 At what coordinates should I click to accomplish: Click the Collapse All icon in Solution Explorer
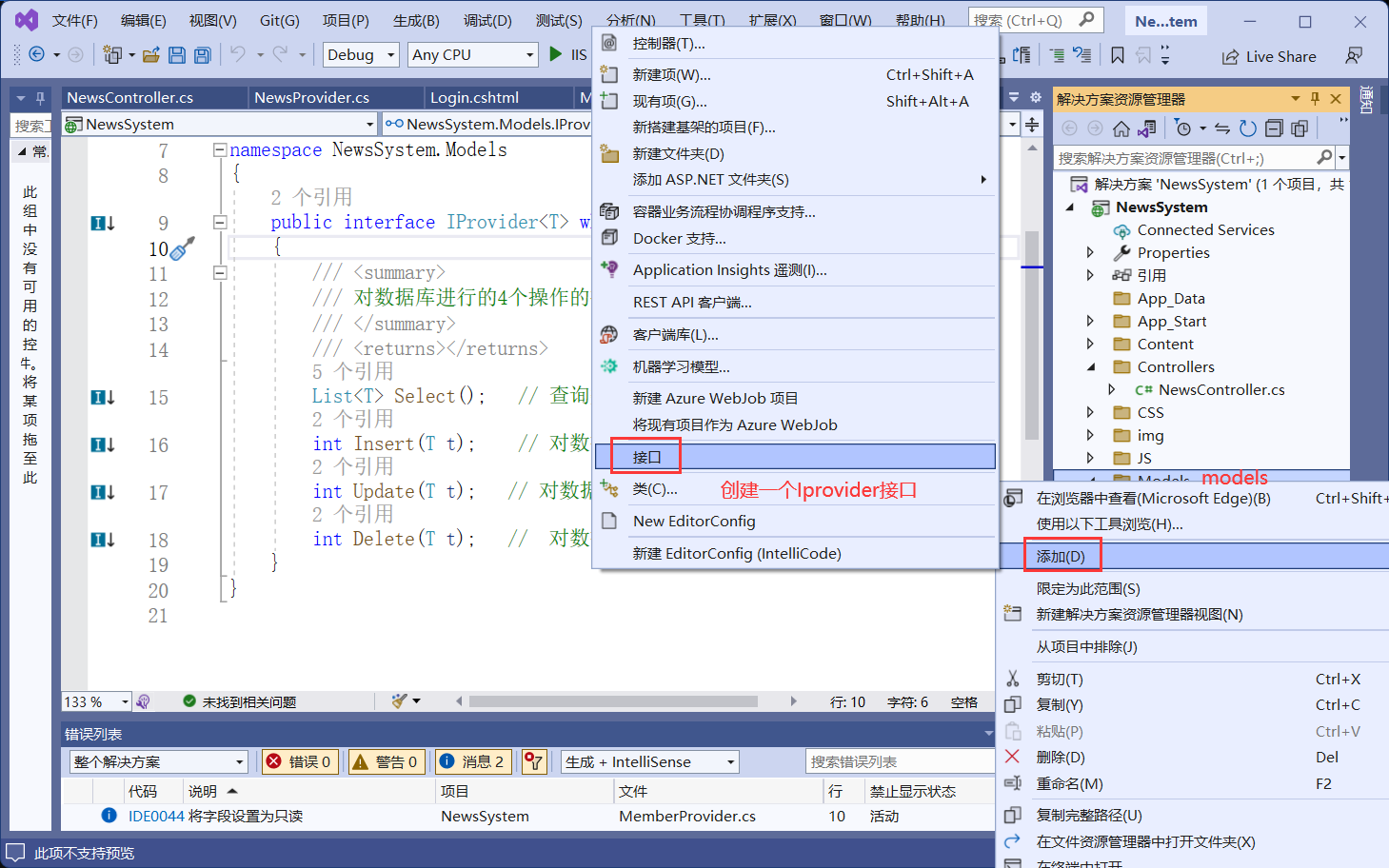pyautogui.click(x=1274, y=128)
